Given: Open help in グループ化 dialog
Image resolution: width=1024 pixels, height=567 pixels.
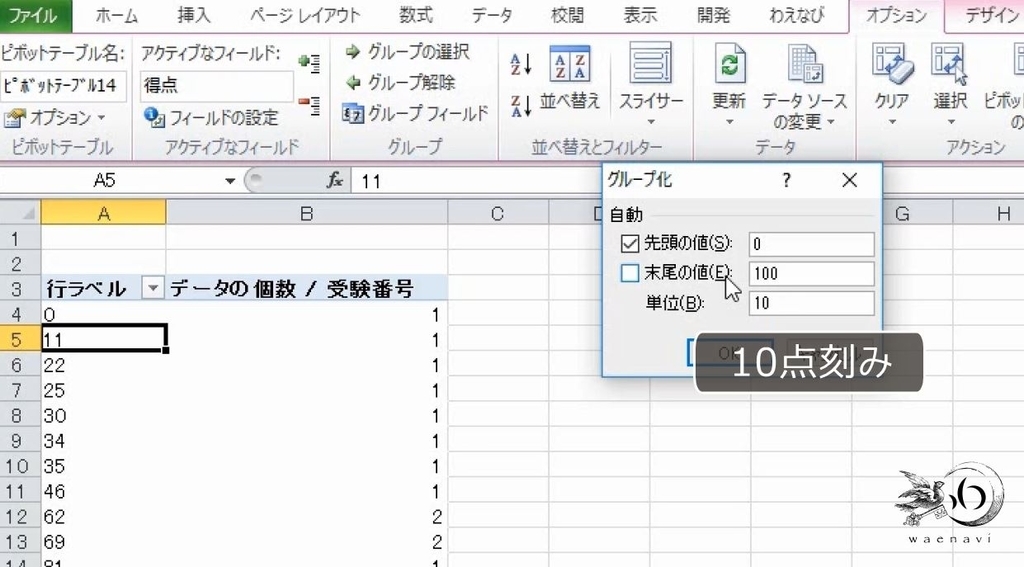Looking at the screenshot, I should pos(786,180).
